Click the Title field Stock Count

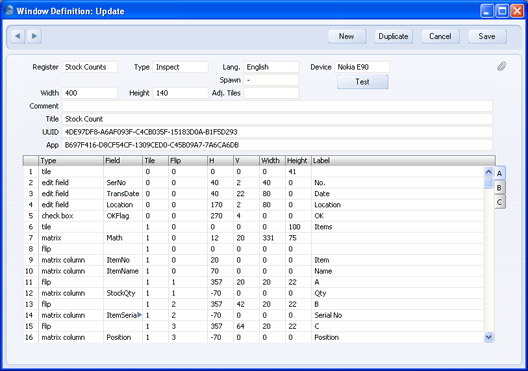point(277,119)
